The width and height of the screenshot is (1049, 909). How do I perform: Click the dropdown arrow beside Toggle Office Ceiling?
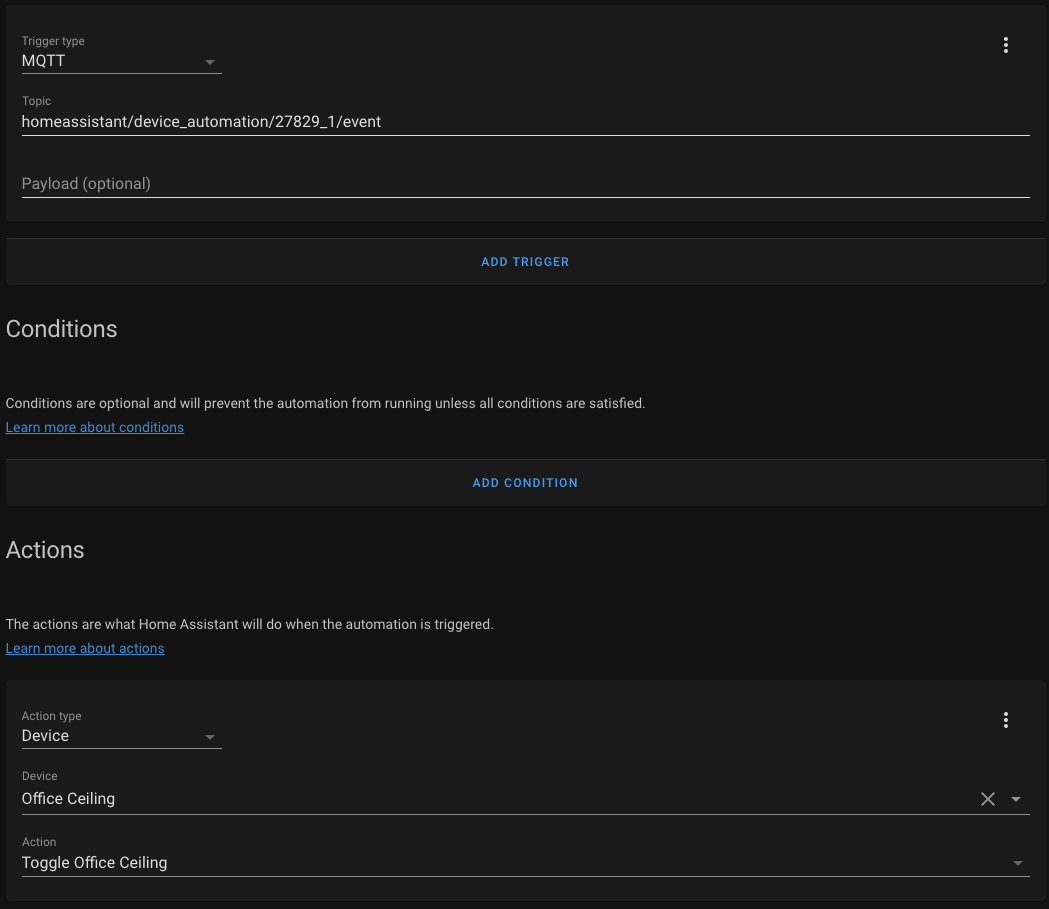click(x=1017, y=862)
